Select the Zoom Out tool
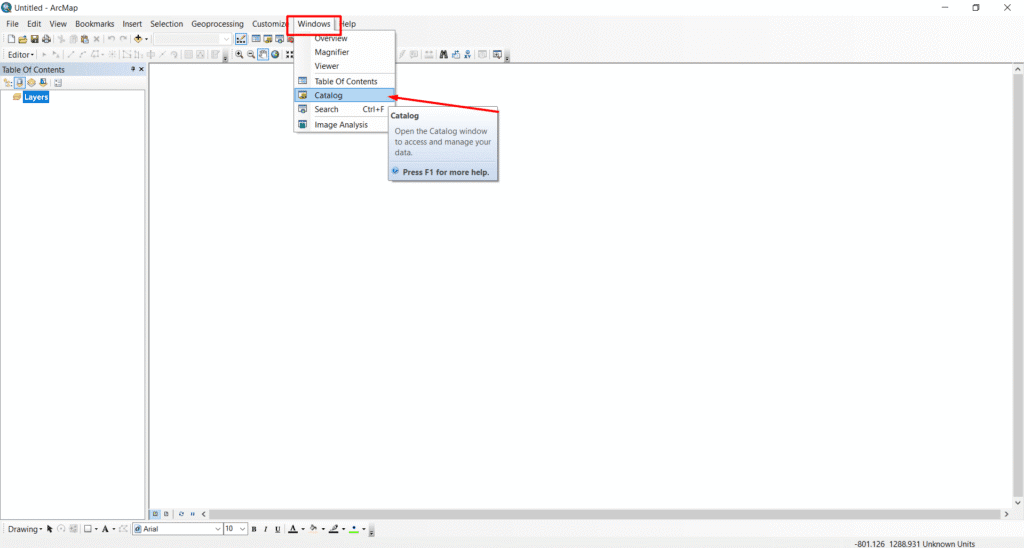 [x=251, y=55]
